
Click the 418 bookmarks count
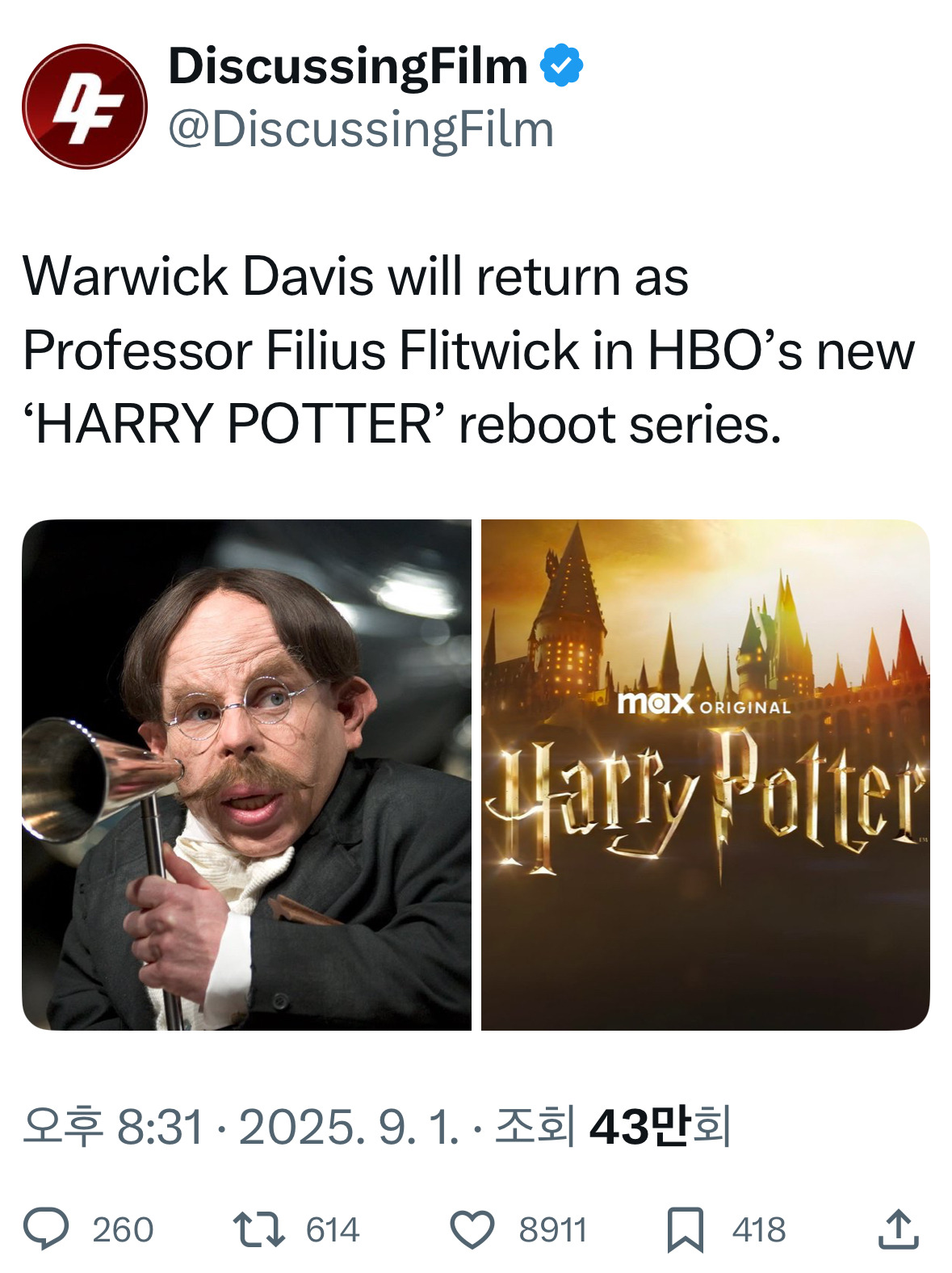(x=759, y=1230)
